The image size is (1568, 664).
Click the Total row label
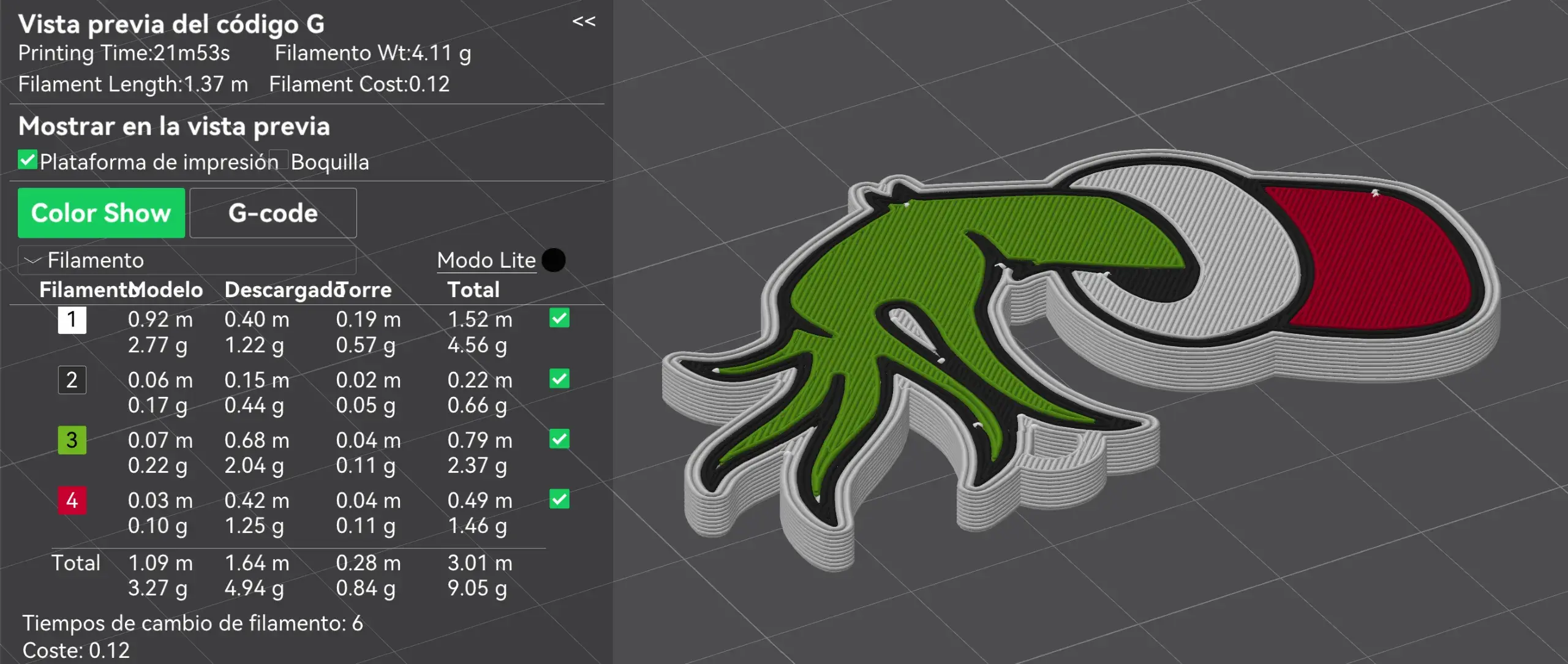point(75,563)
